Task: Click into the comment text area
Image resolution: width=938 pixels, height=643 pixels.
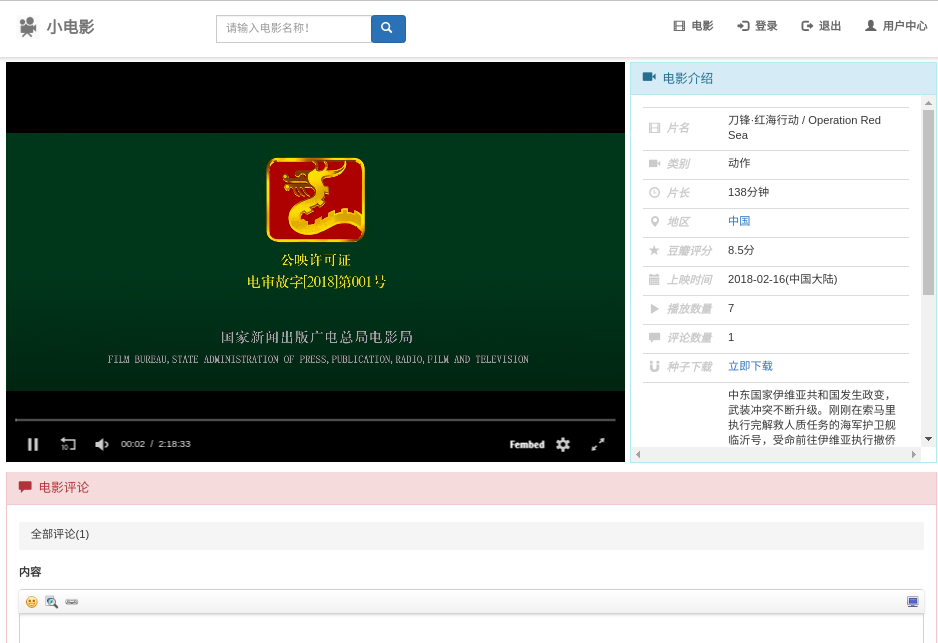Action: pos(471,629)
